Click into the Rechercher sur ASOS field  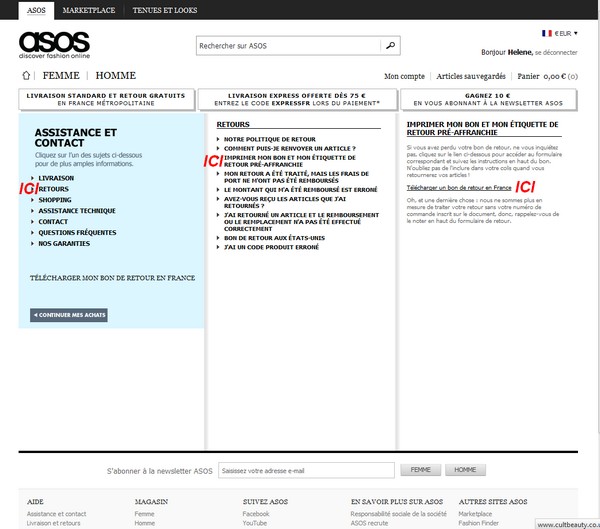288,46
